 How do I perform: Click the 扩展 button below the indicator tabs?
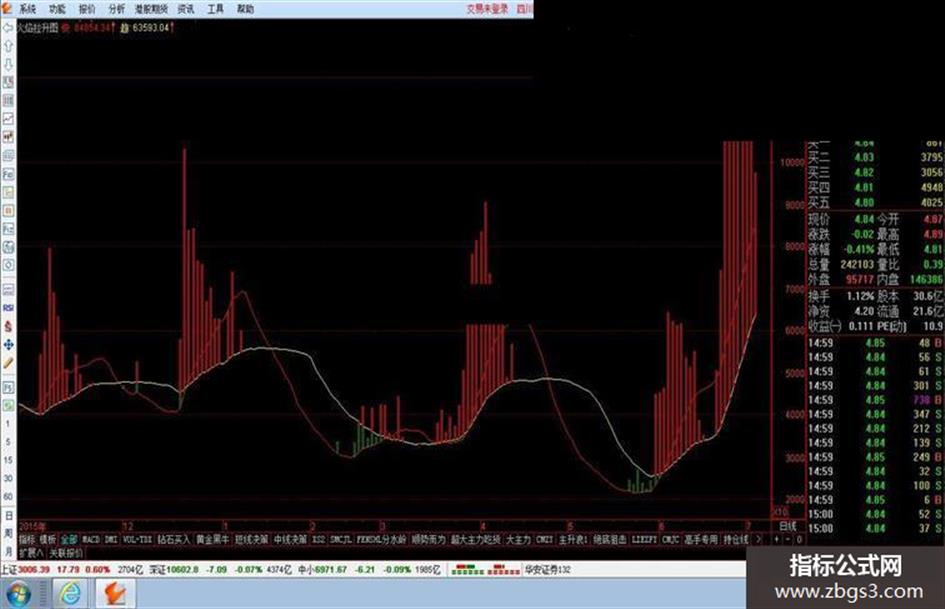point(31,553)
